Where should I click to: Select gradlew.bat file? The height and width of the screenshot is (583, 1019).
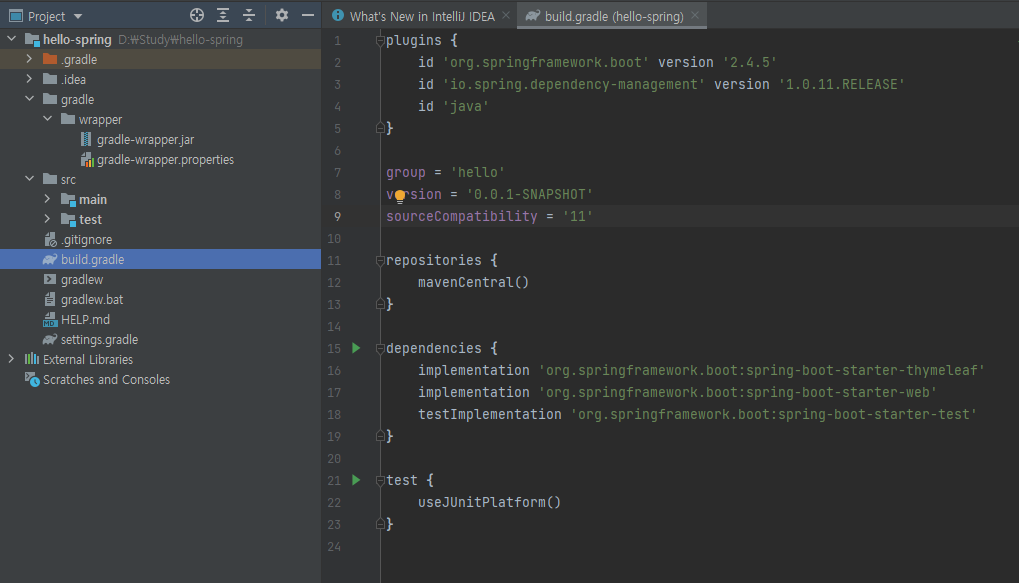pos(92,300)
